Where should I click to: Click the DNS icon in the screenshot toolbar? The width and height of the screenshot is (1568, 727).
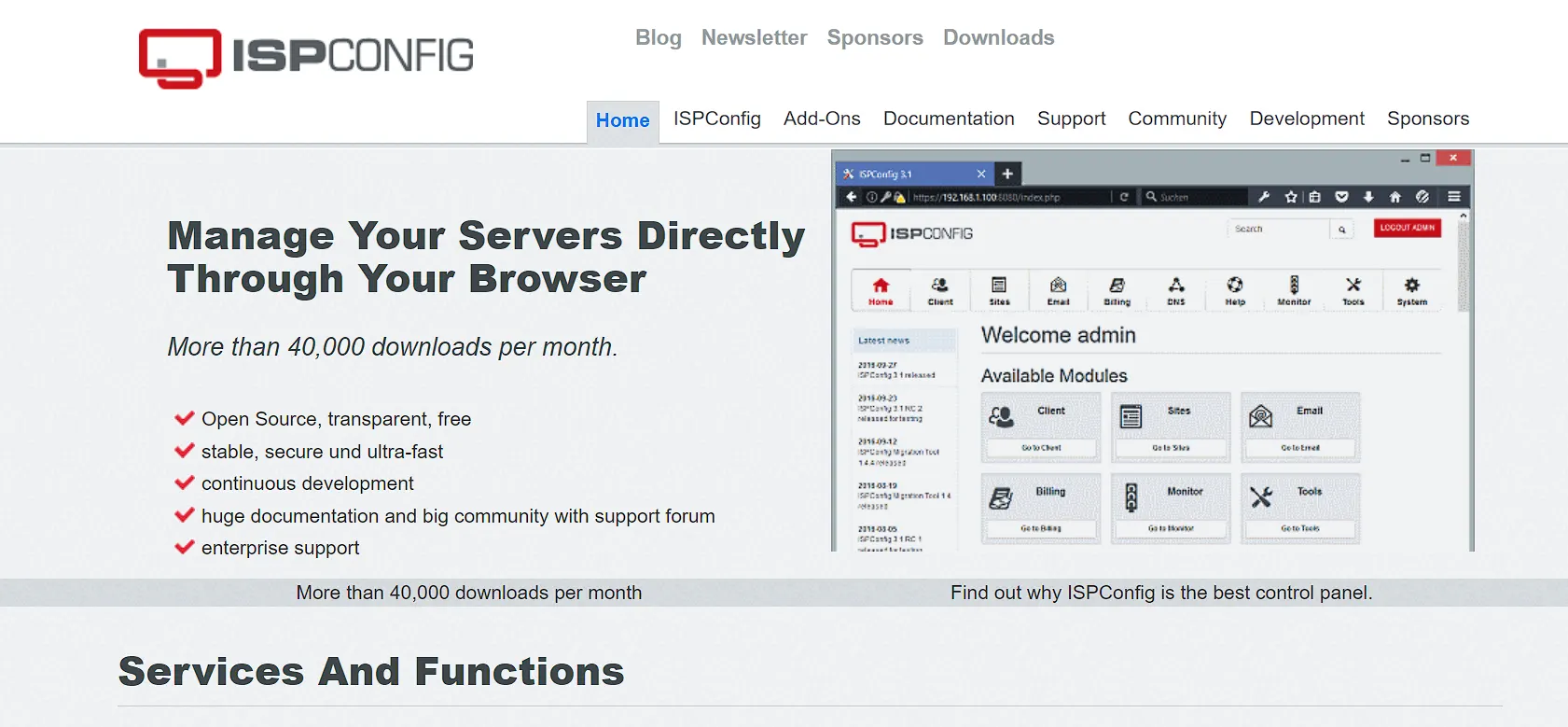pyautogui.click(x=1176, y=285)
